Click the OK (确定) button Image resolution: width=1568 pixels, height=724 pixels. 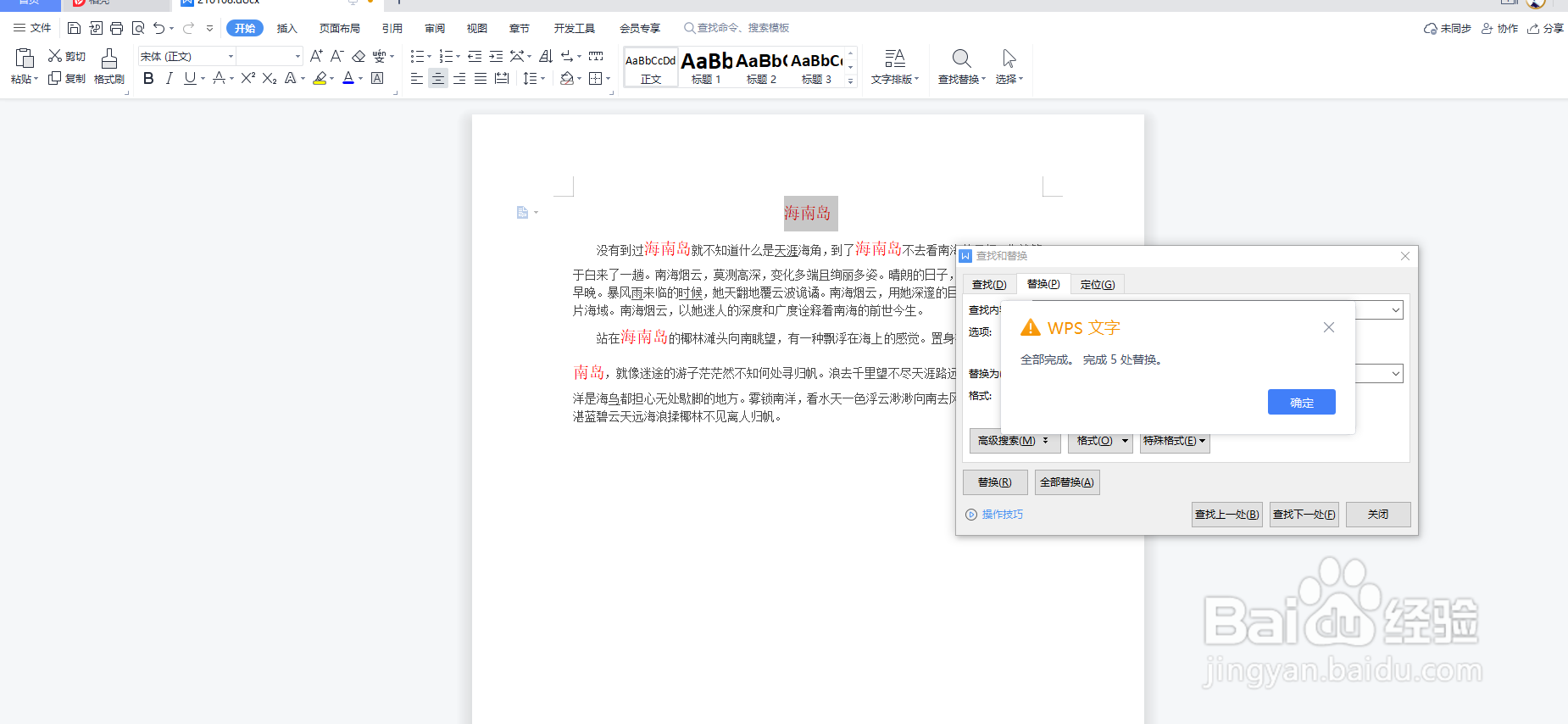click(x=1302, y=402)
